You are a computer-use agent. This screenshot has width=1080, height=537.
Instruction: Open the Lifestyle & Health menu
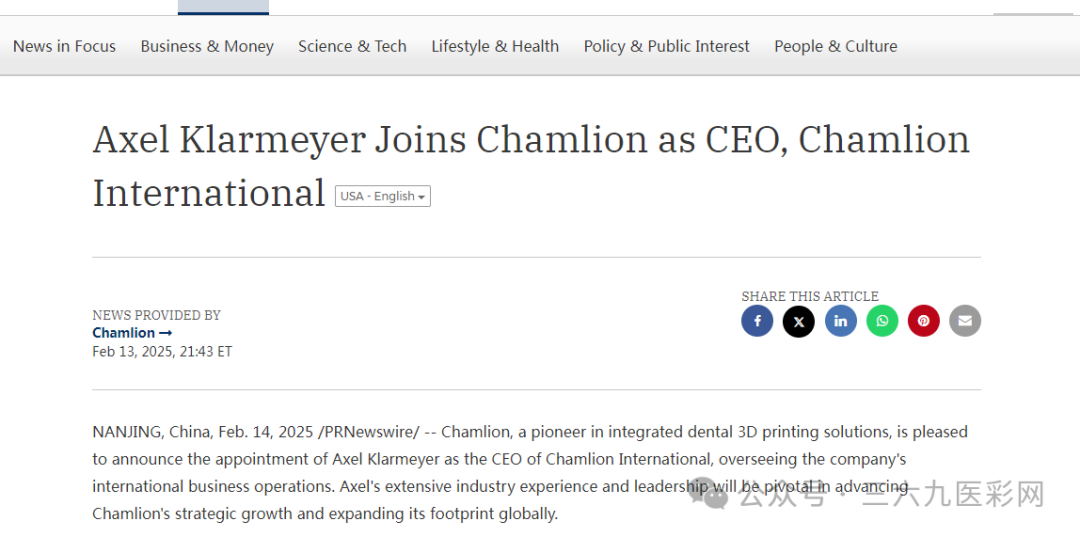coord(495,46)
